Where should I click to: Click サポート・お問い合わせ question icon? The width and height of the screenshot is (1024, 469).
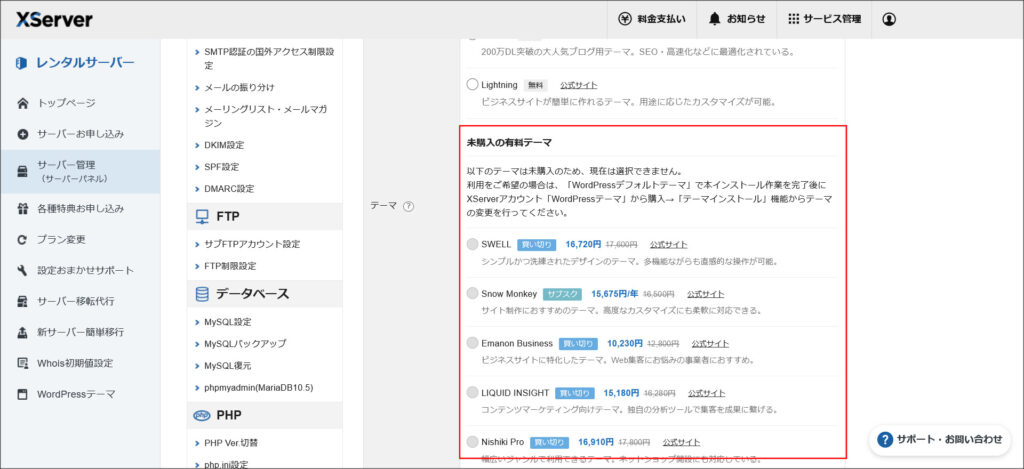(x=885, y=440)
